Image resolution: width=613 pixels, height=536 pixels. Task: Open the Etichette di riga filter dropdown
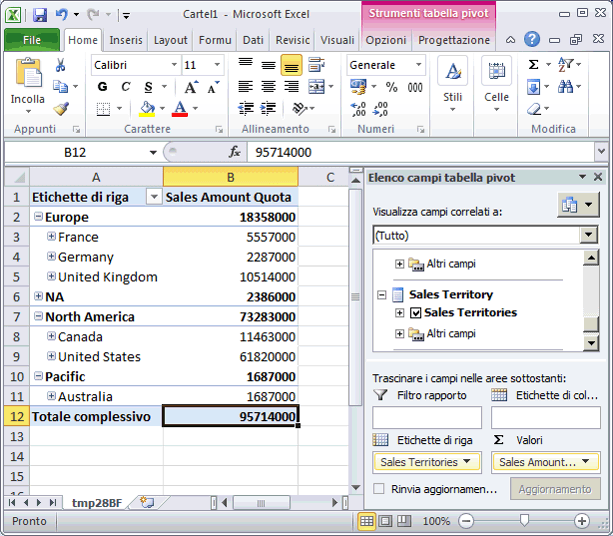coord(154,197)
